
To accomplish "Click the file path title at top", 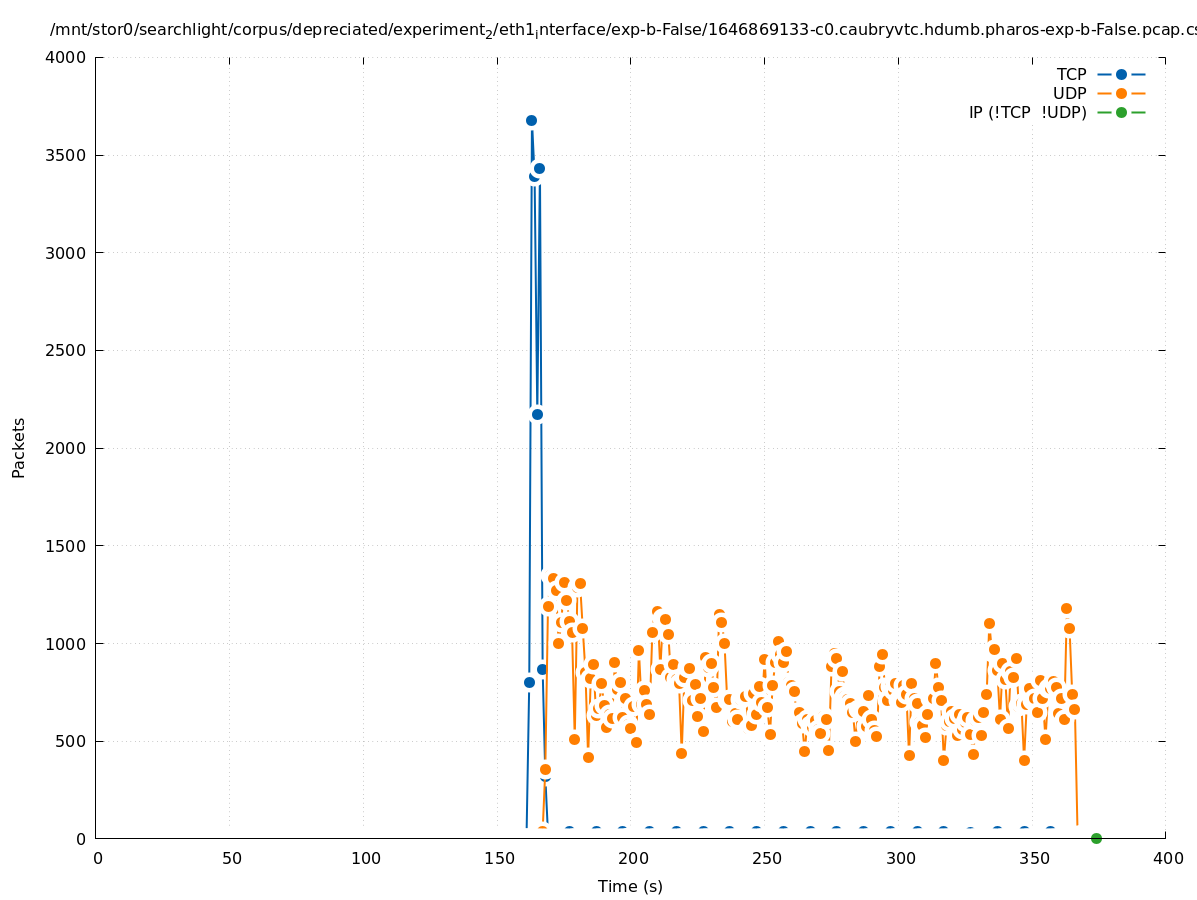I will coord(622,30).
